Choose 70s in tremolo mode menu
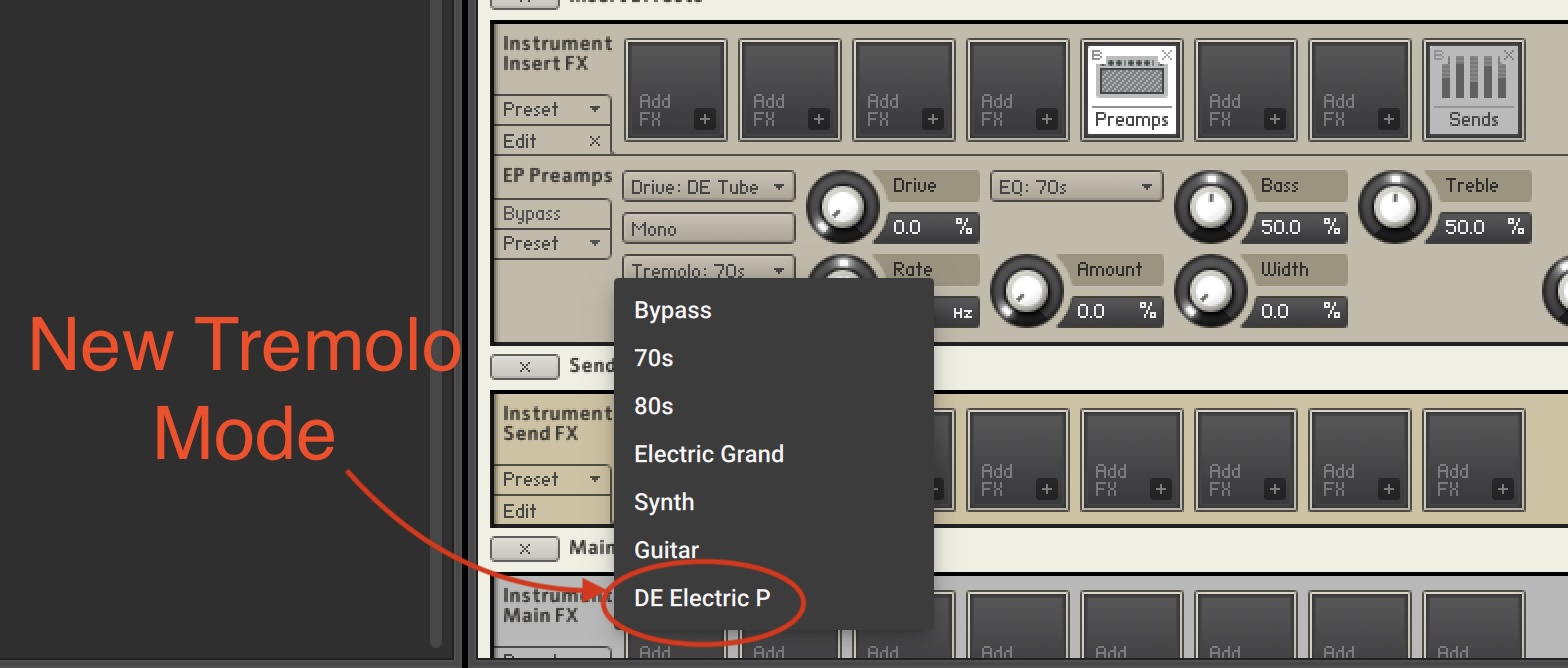 [773, 358]
